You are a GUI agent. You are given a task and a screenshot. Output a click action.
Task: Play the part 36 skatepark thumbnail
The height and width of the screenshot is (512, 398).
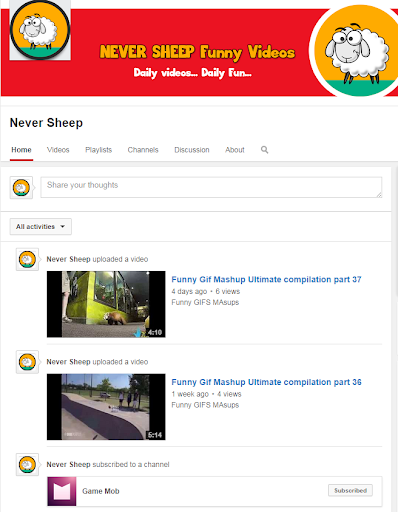[106, 407]
